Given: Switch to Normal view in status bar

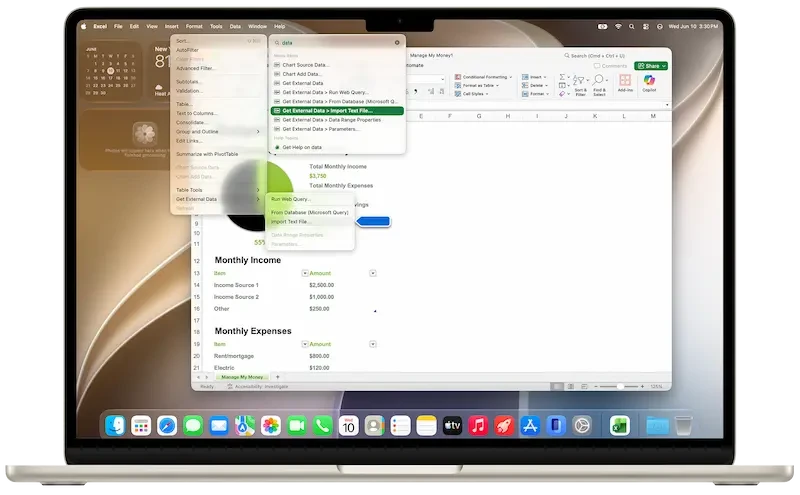Looking at the screenshot, I should pos(557,387).
